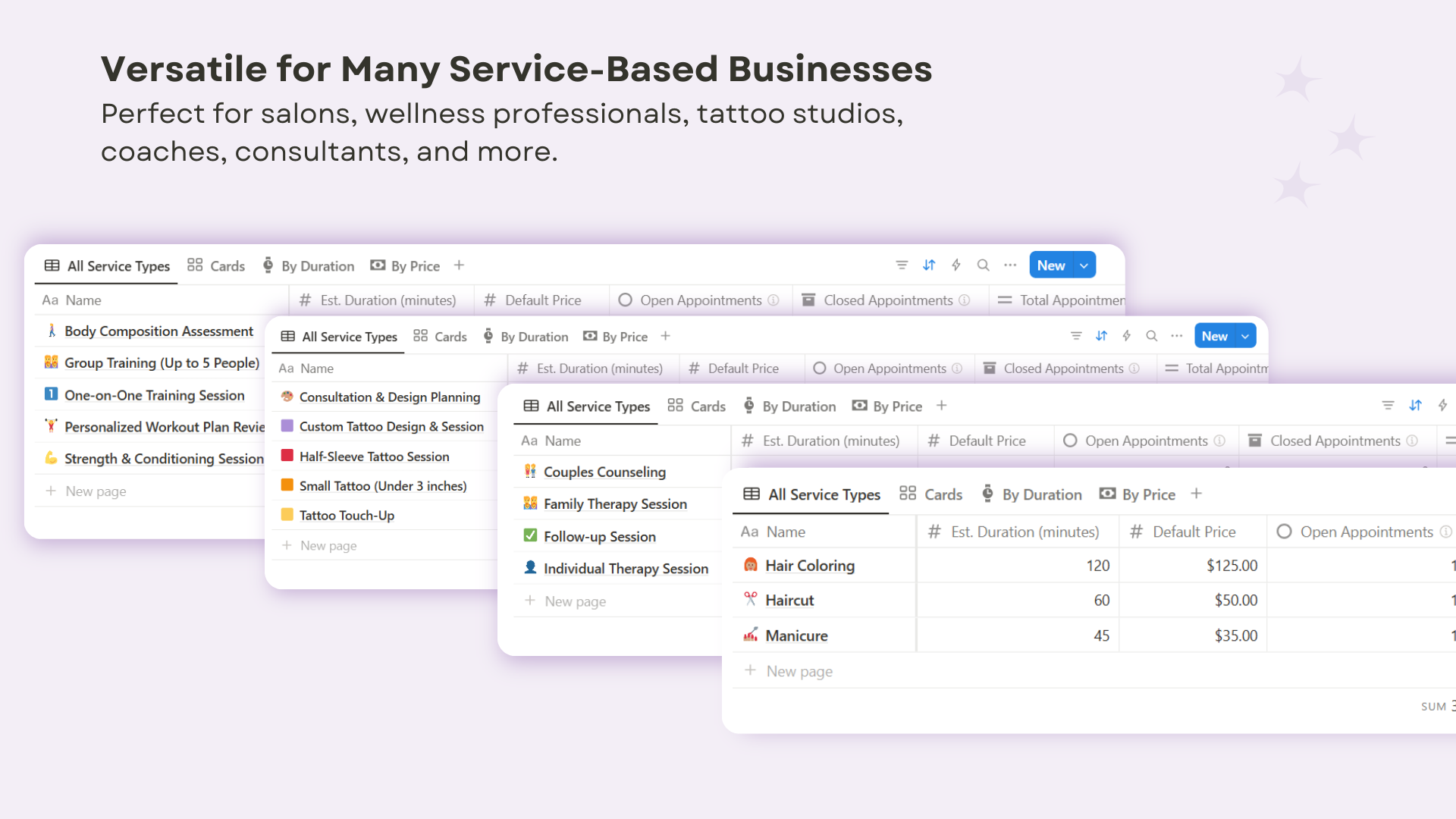Viewport: 1456px width, 819px height.
Task: Click purple swatch of Custom Tattoo Design
Action: (287, 426)
